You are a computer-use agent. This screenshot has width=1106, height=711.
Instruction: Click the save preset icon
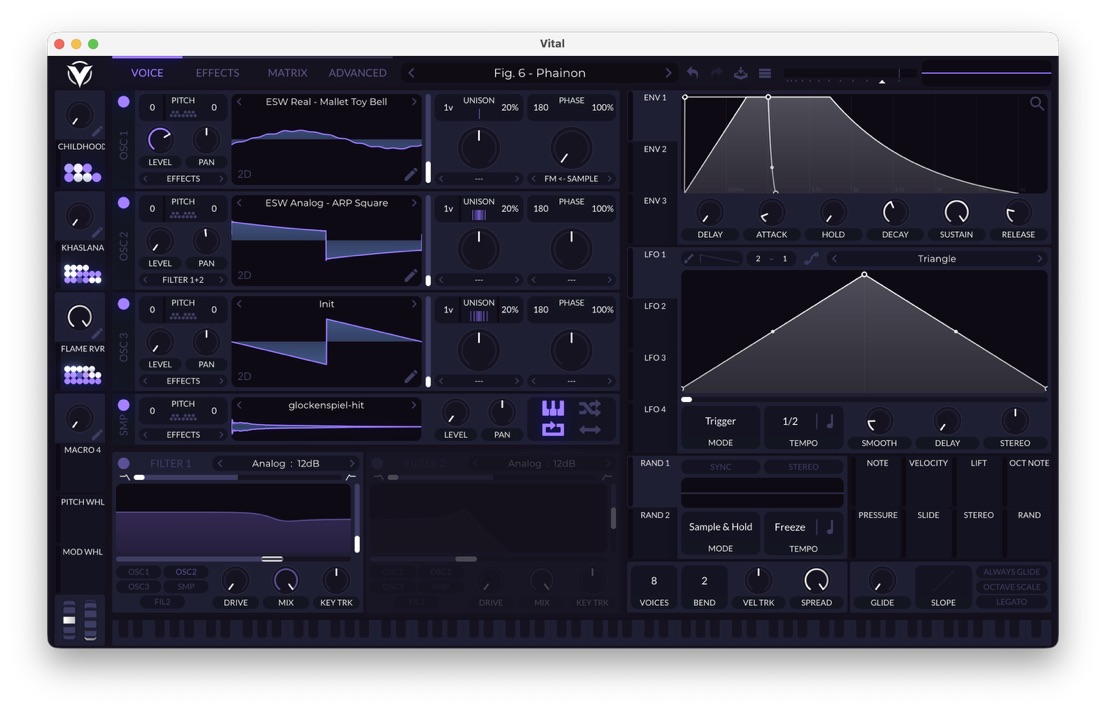pyautogui.click(x=741, y=73)
